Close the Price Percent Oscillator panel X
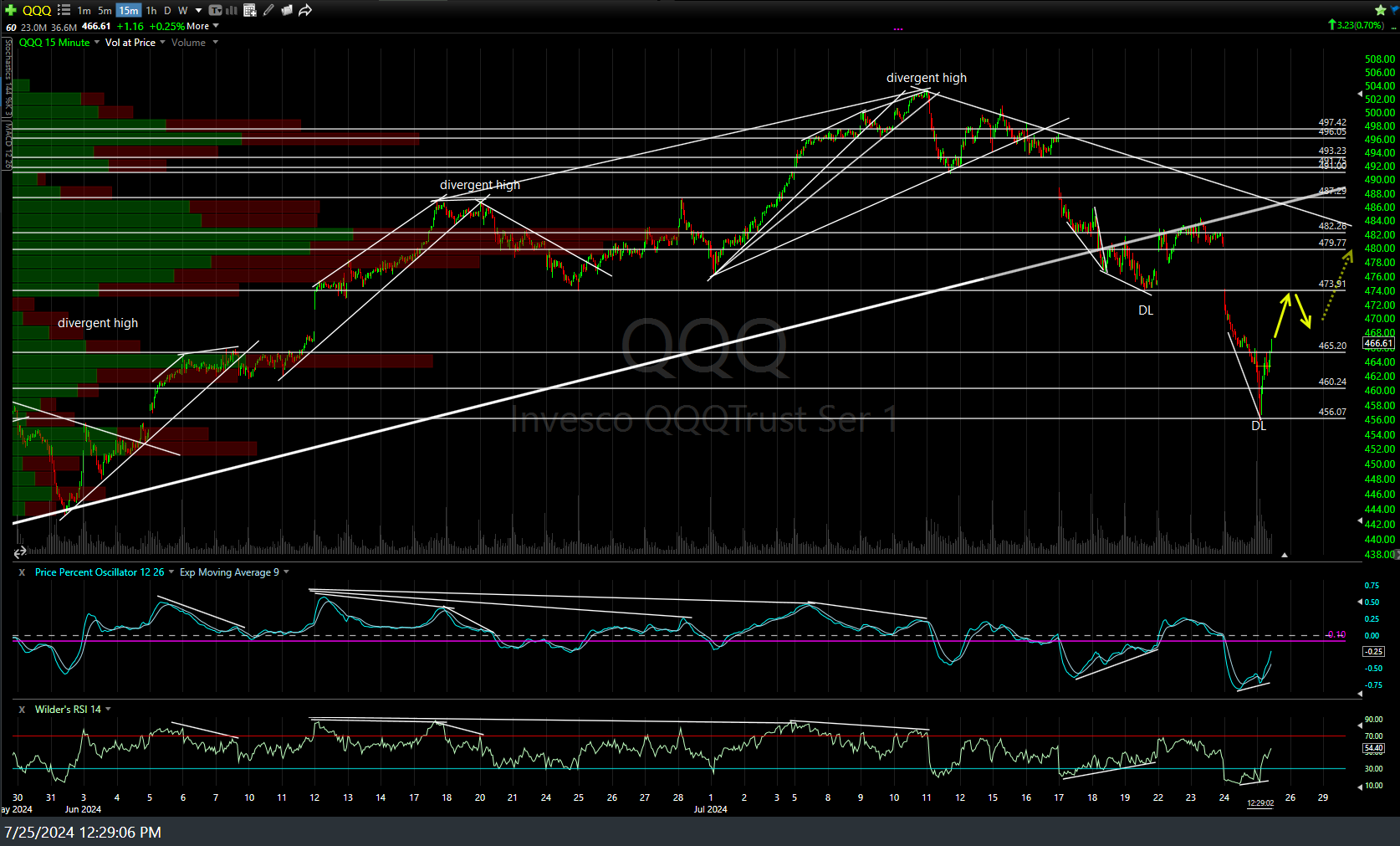Screen dimensions: 1400x846 pos(22,572)
